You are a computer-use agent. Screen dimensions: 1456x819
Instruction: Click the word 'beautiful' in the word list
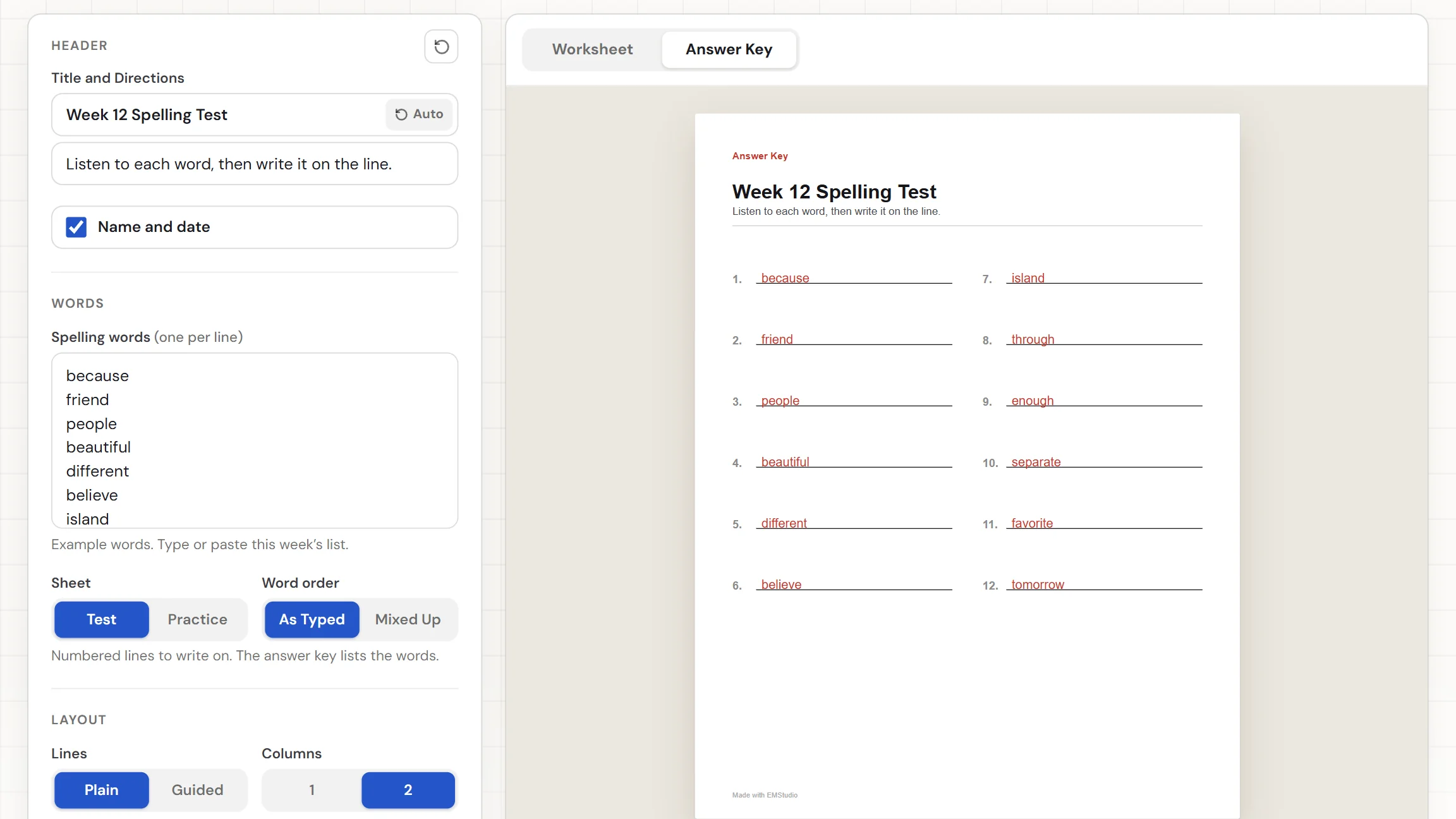pos(99,447)
